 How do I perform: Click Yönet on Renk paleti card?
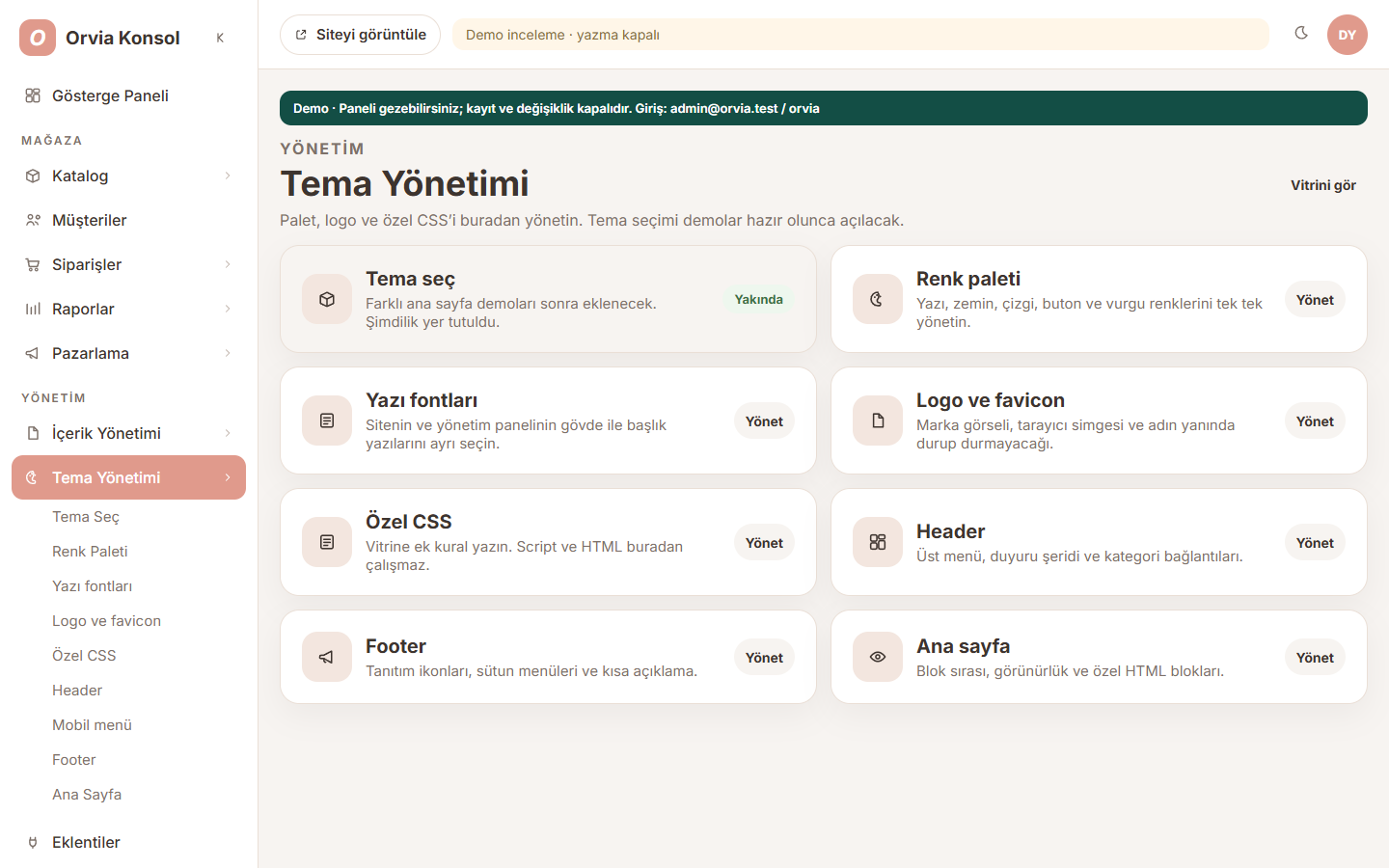click(x=1315, y=300)
